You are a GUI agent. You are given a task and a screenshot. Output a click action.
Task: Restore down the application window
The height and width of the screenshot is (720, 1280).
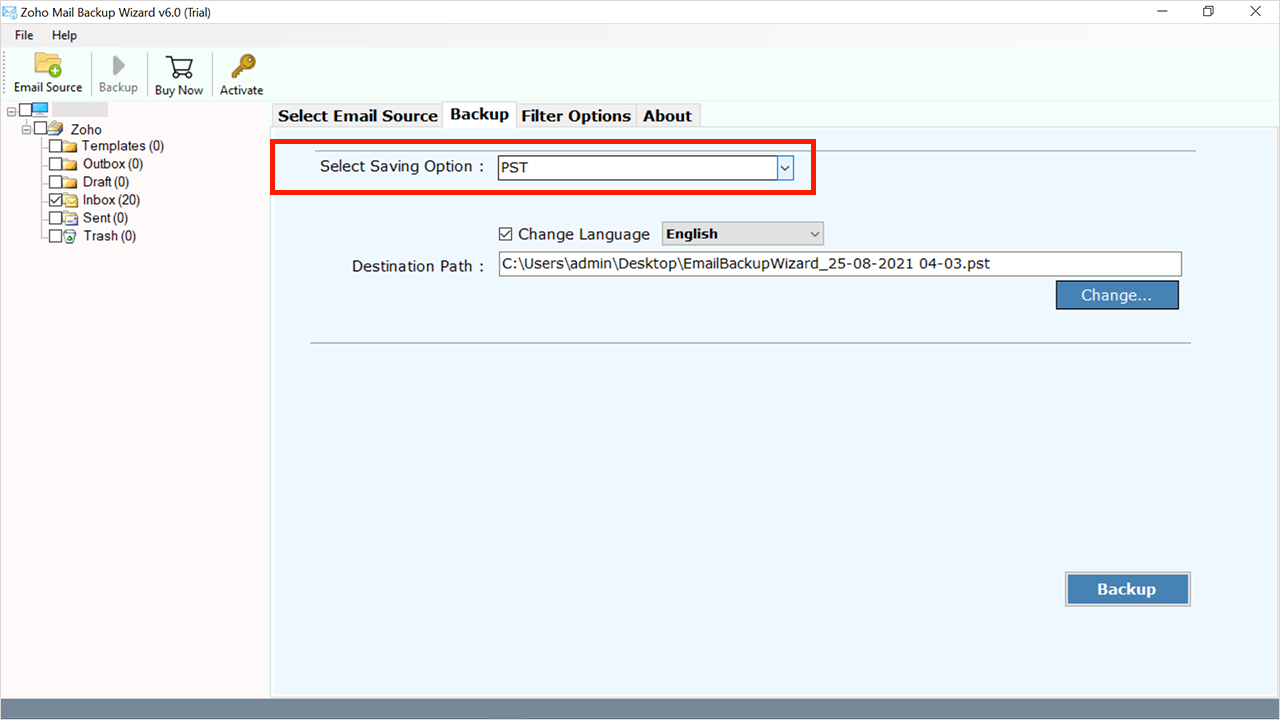(x=1208, y=12)
